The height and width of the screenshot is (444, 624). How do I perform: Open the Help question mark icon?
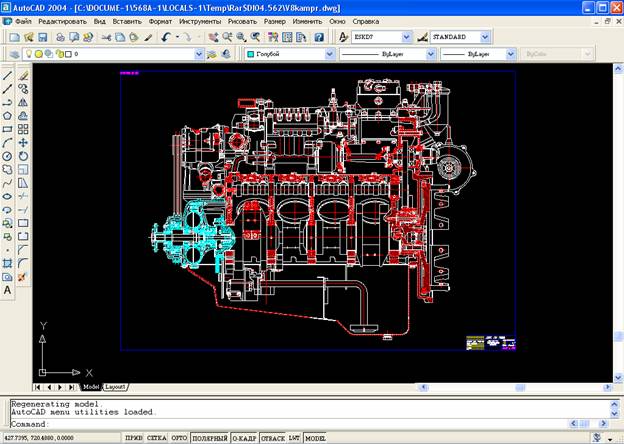pyautogui.click(x=319, y=37)
